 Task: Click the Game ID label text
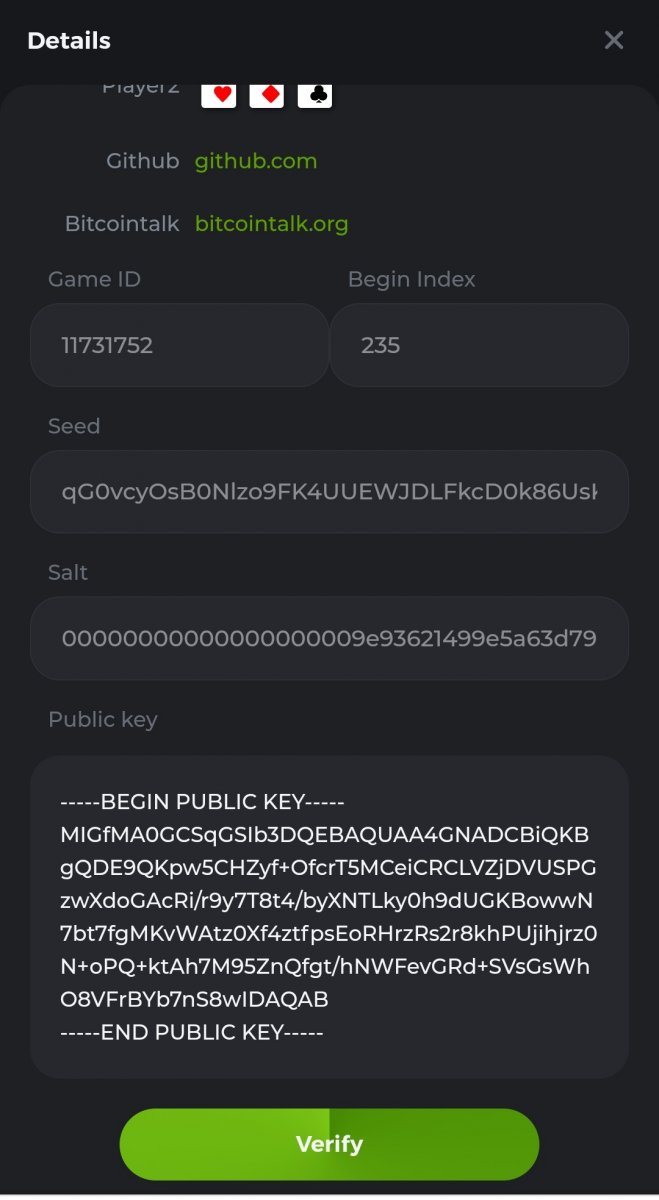pos(94,279)
